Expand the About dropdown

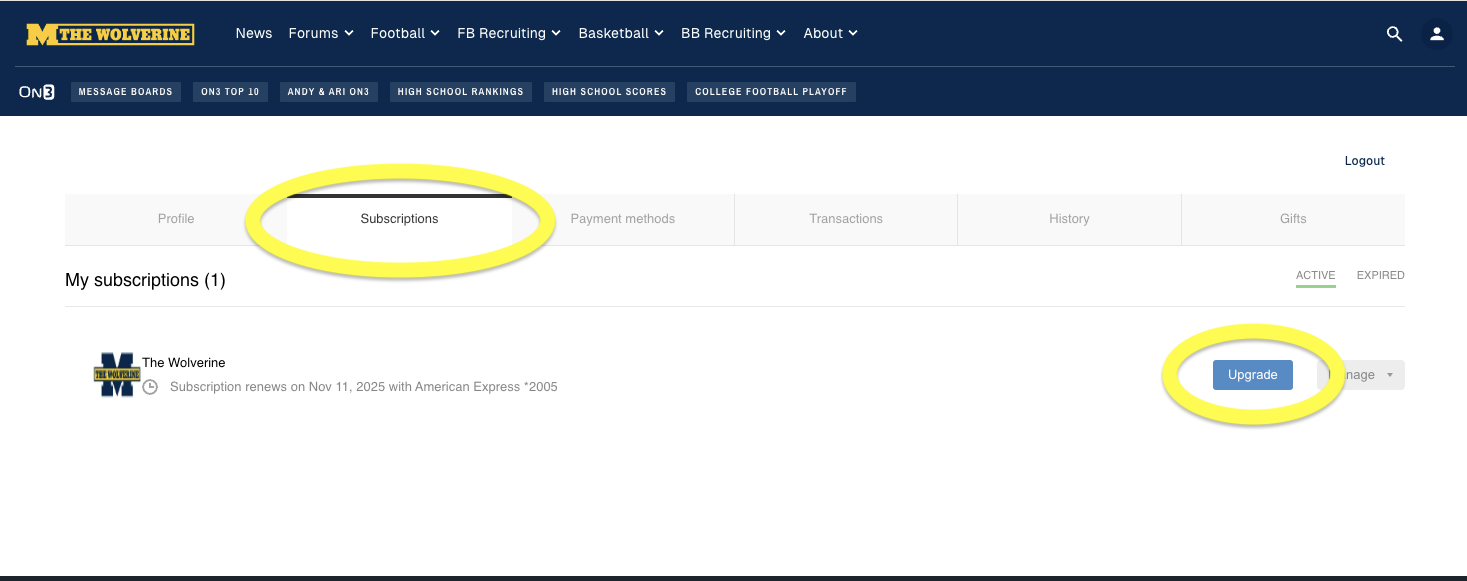pyautogui.click(x=831, y=33)
